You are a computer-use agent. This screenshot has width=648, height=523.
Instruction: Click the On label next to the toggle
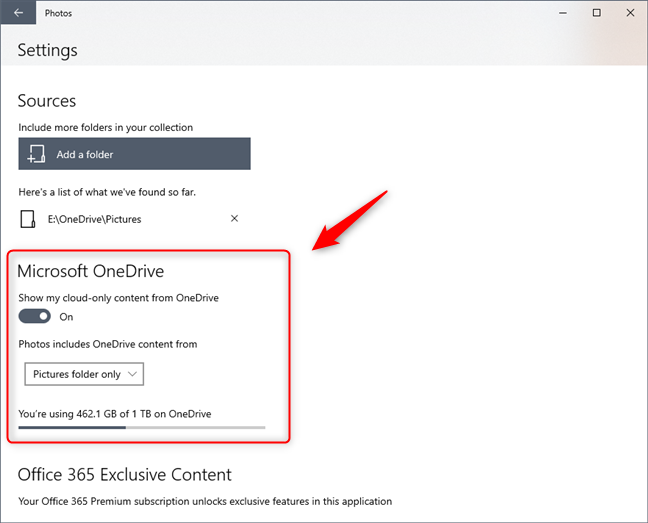tap(66, 317)
